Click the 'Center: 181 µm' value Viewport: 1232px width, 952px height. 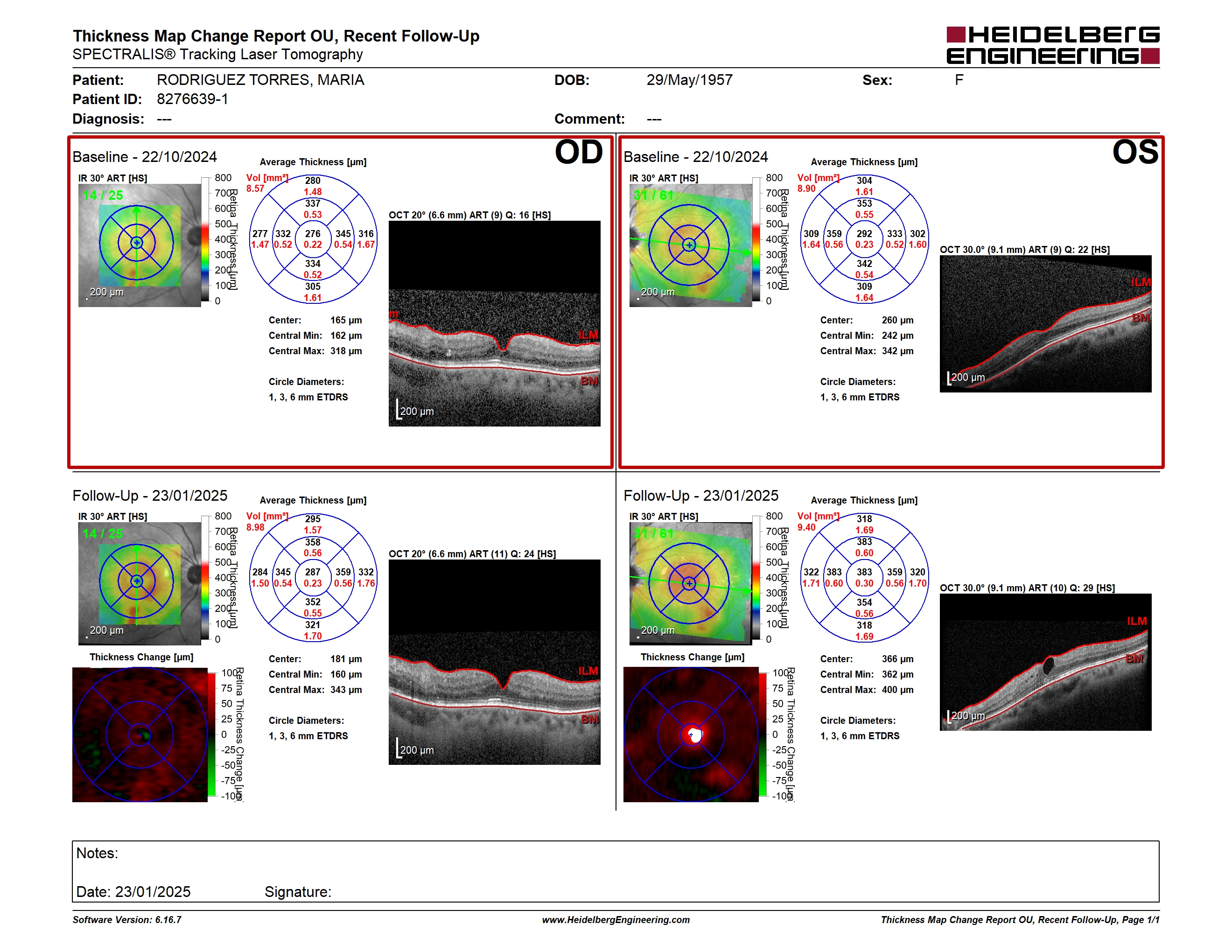point(346,659)
